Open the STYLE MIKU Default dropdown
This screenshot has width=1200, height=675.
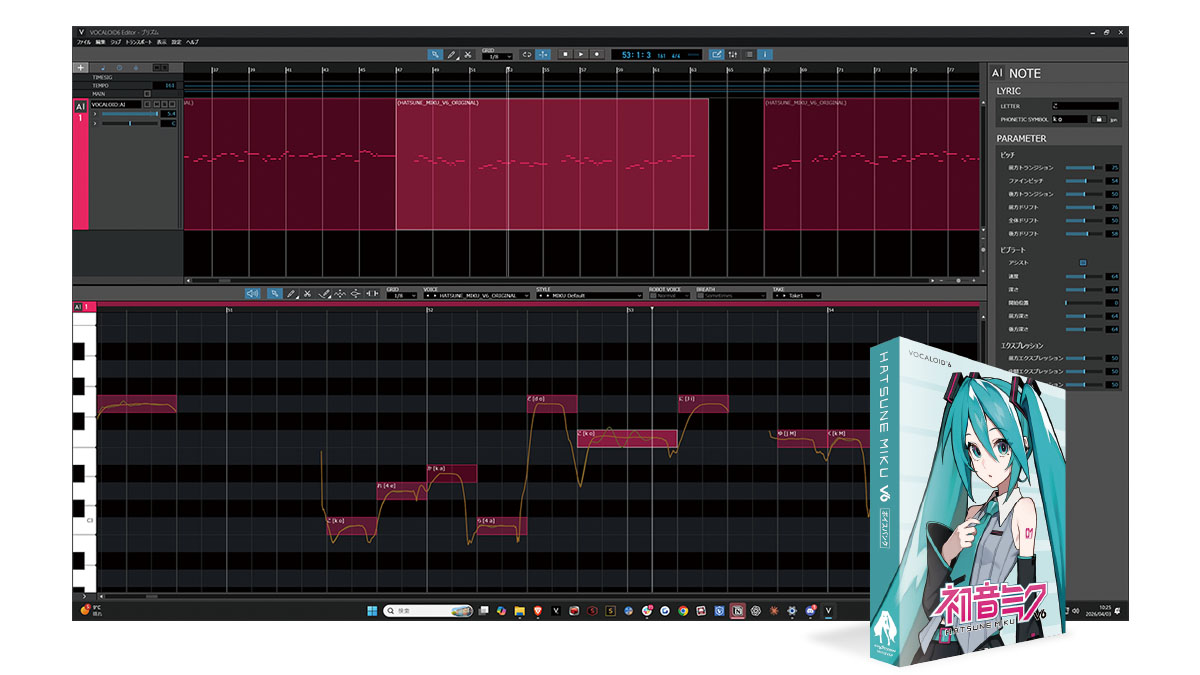click(589, 296)
